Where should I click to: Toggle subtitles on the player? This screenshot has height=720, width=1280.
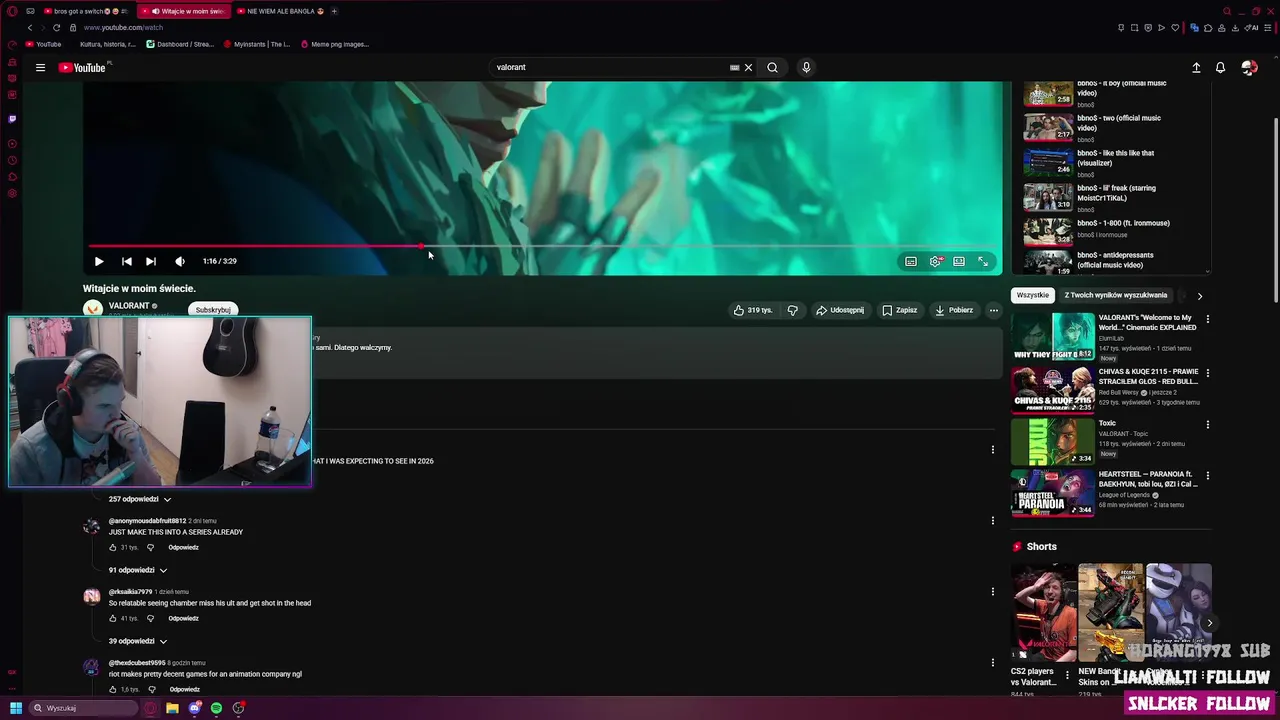pos(911,261)
